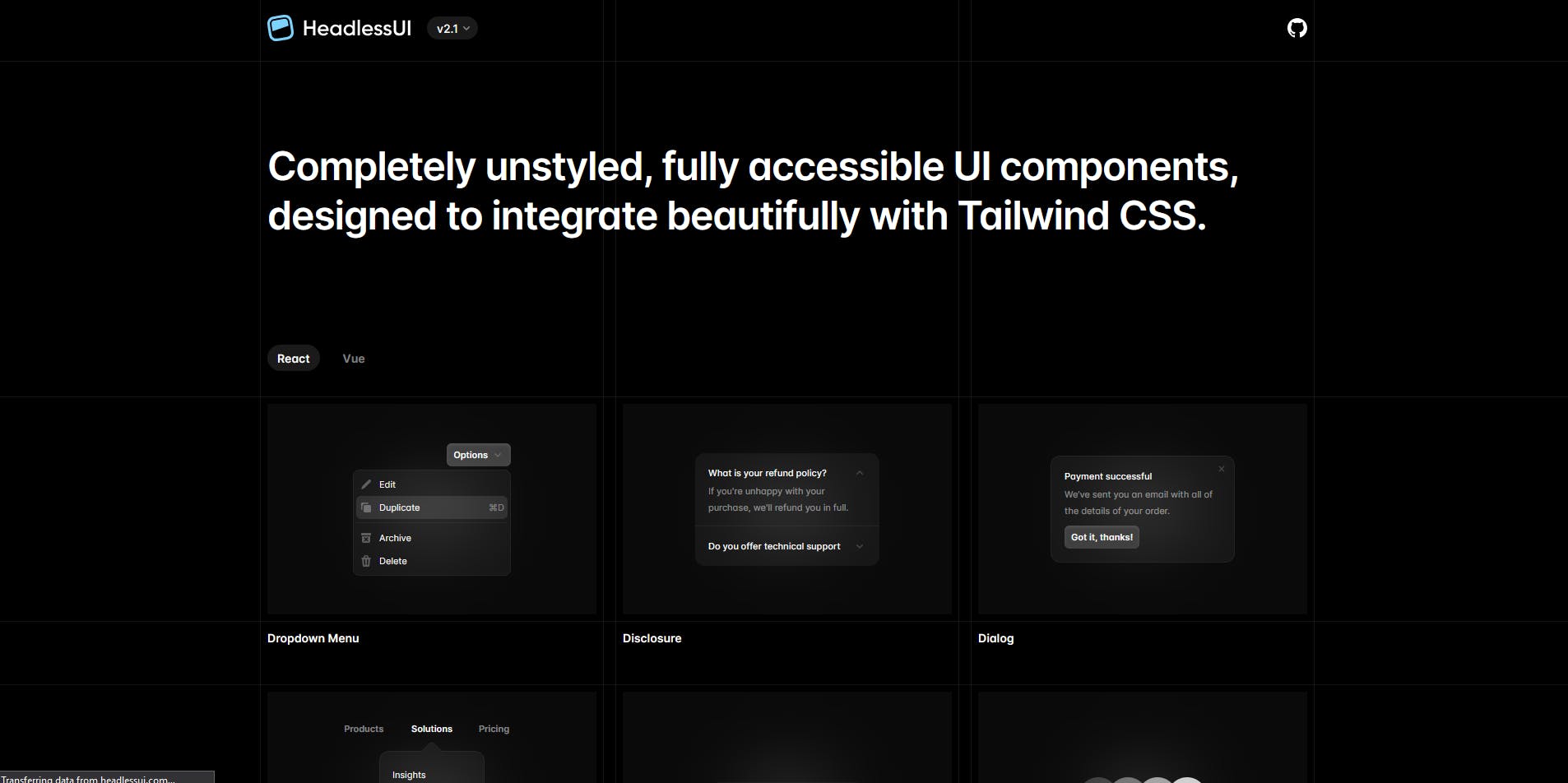Click the Products popover tab
The height and width of the screenshot is (783, 1568).
(x=364, y=729)
